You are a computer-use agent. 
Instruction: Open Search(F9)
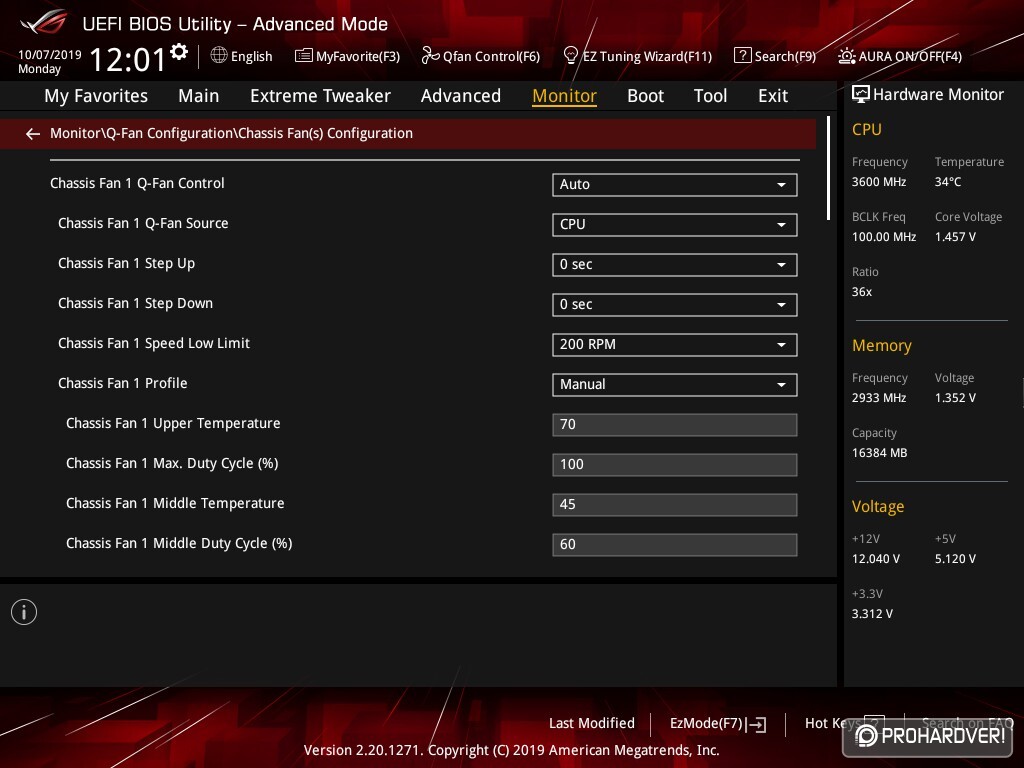775,56
